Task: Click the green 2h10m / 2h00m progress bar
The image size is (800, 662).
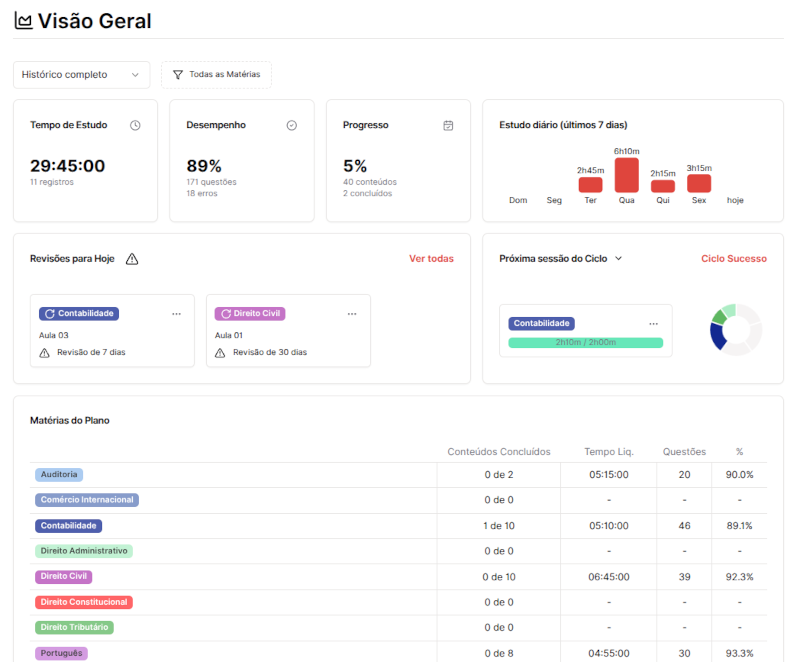Action: pos(585,343)
